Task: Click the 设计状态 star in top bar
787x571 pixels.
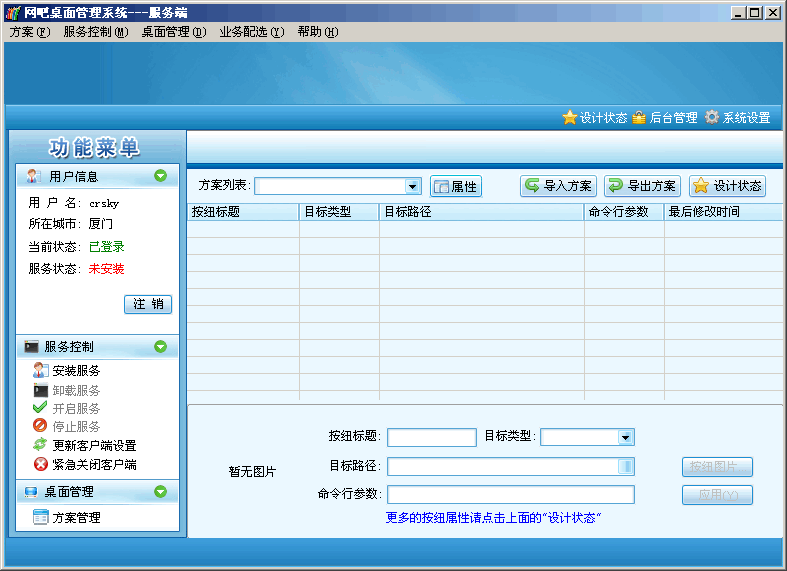Action: [x=570, y=117]
